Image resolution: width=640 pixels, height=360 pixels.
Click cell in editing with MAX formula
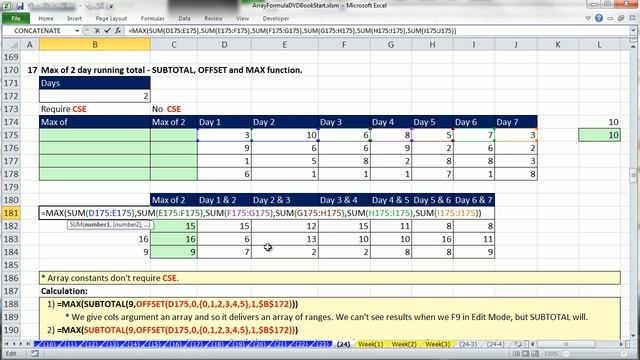click(x=267, y=213)
